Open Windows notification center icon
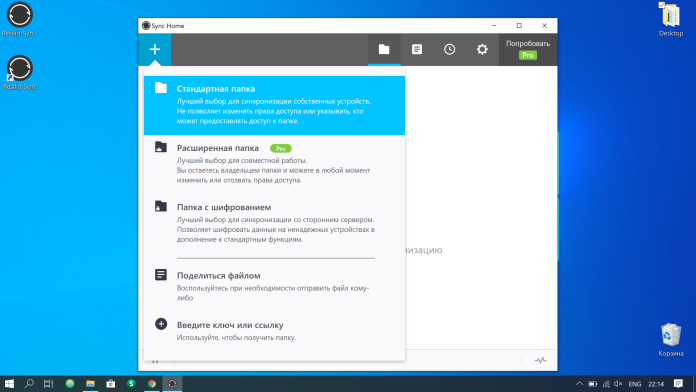Image resolution: width=696 pixels, height=392 pixels. [678, 384]
